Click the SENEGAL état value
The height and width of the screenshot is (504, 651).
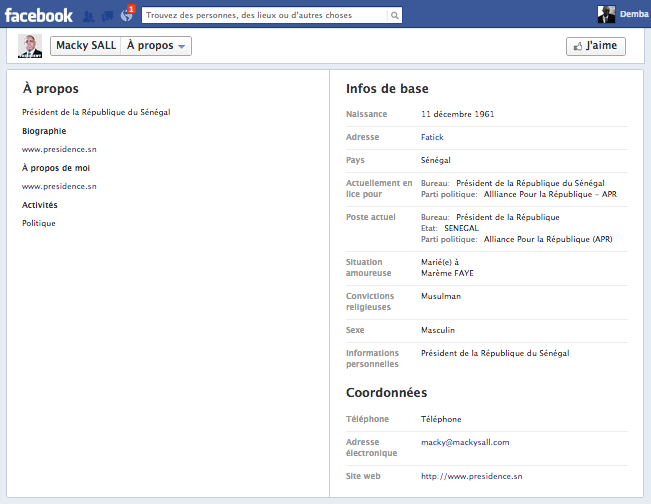(461, 228)
